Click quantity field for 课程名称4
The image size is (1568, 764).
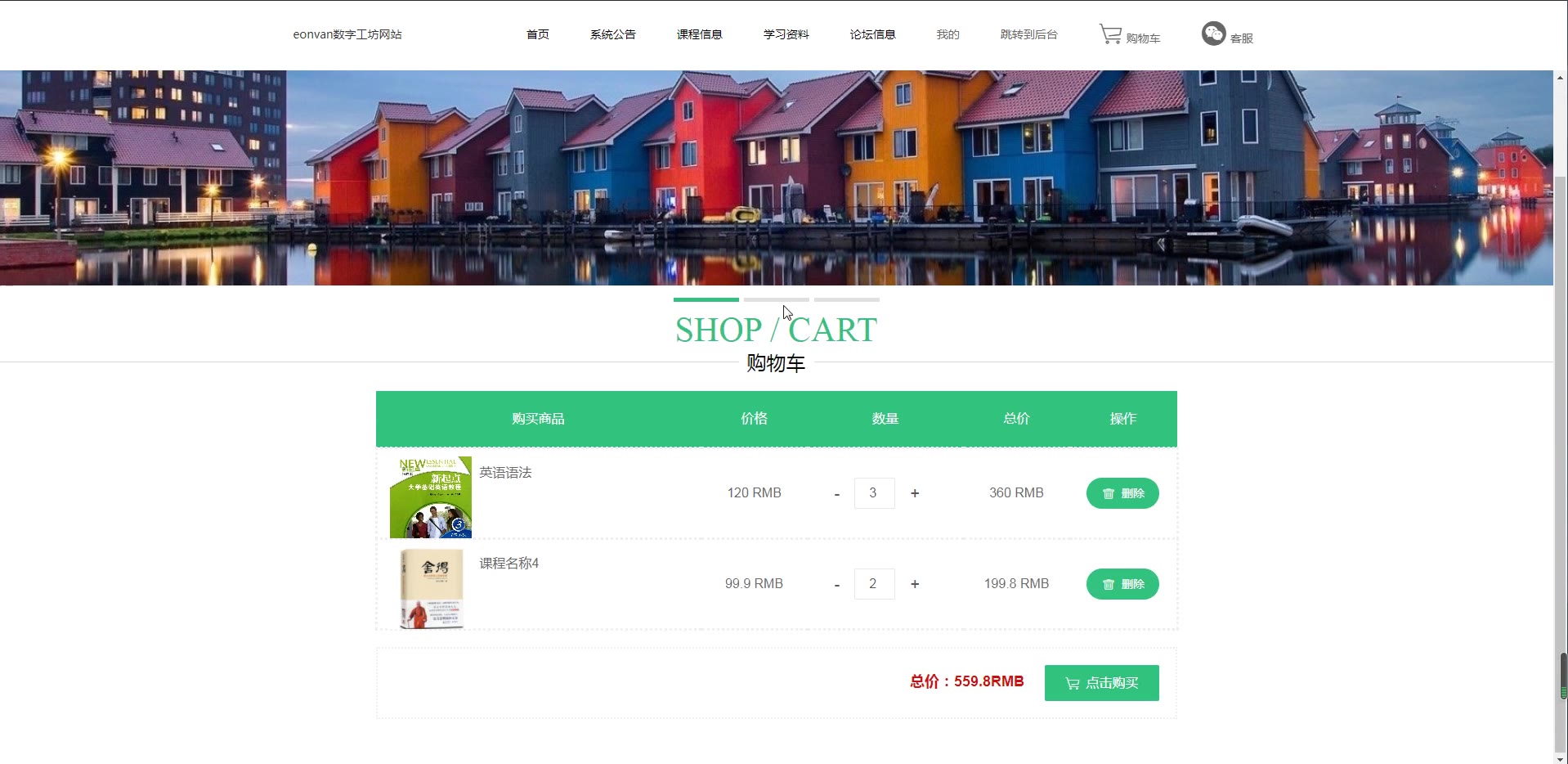(874, 584)
